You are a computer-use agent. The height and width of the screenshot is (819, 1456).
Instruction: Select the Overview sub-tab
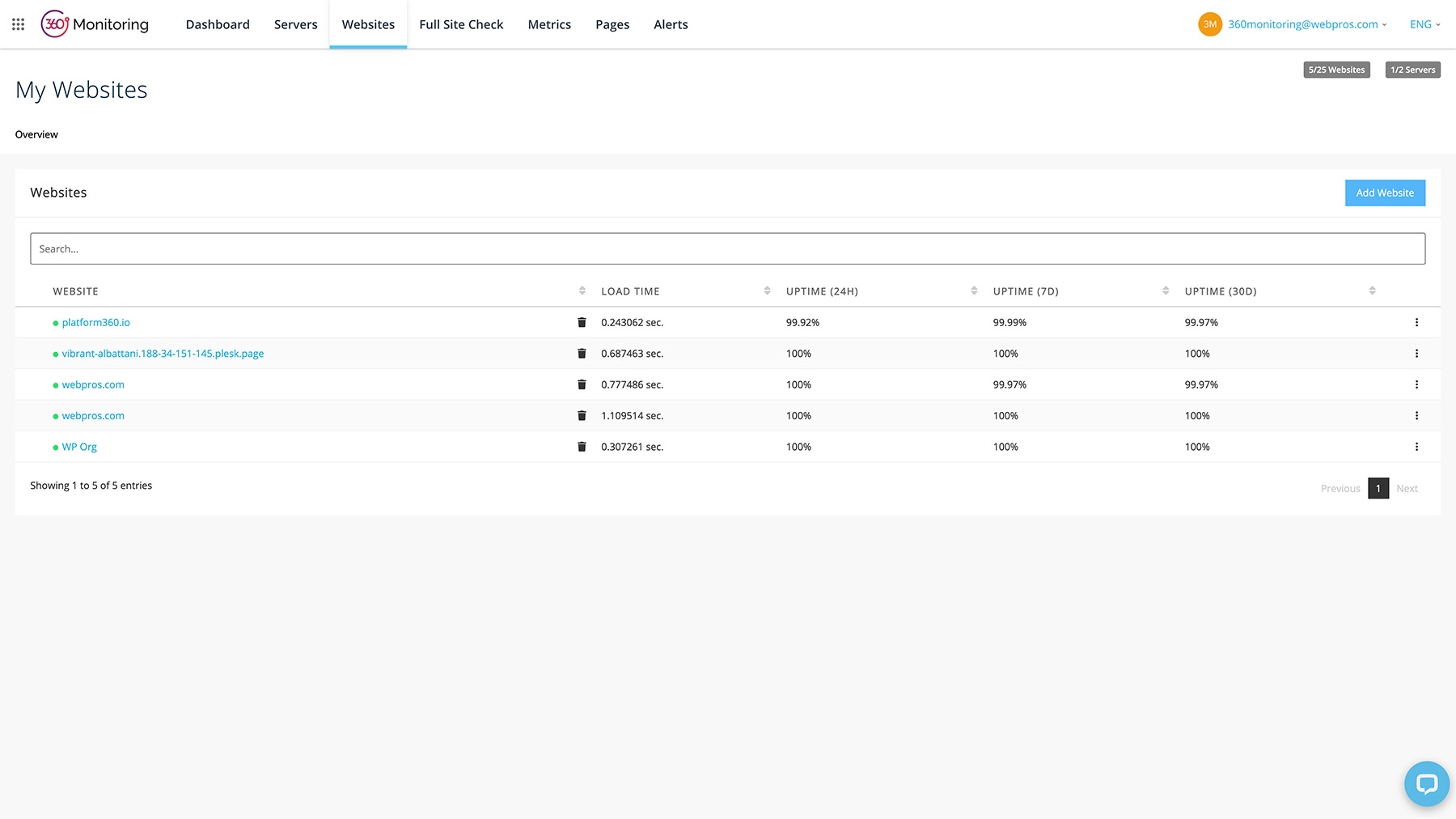(36, 134)
